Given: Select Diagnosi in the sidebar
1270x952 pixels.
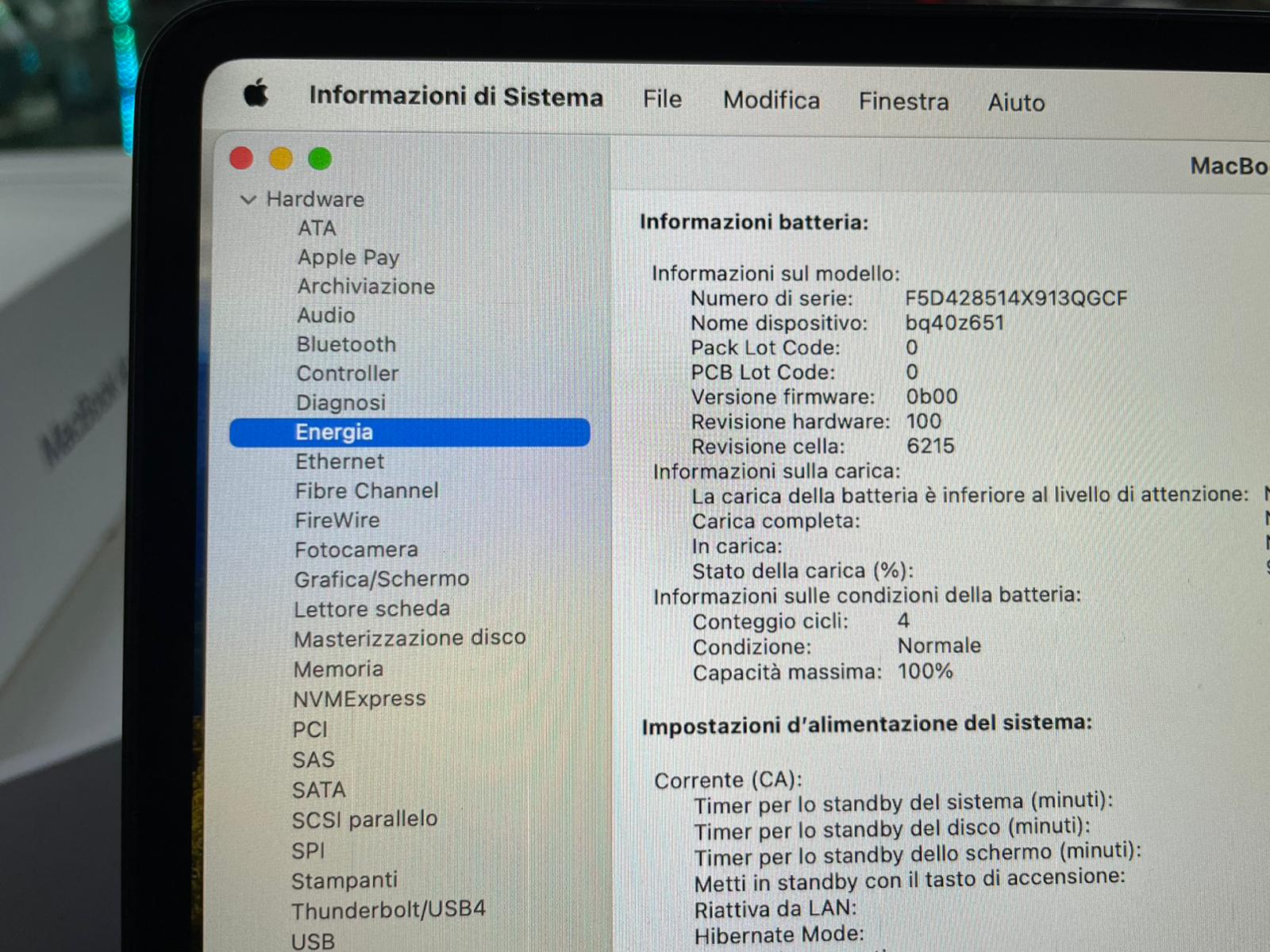Looking at the screenshot, I should tap(341, 403).
